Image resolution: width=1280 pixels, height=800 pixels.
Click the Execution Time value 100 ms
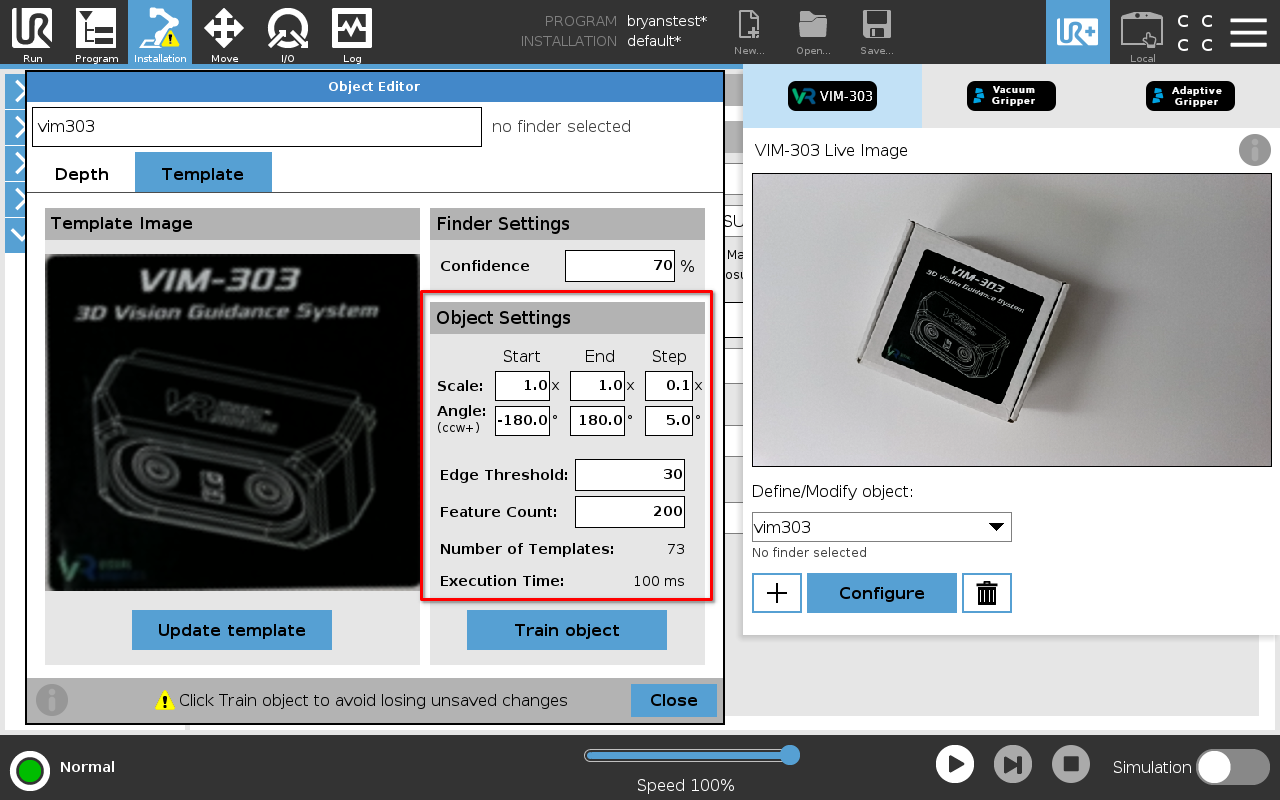coord(659,581)
